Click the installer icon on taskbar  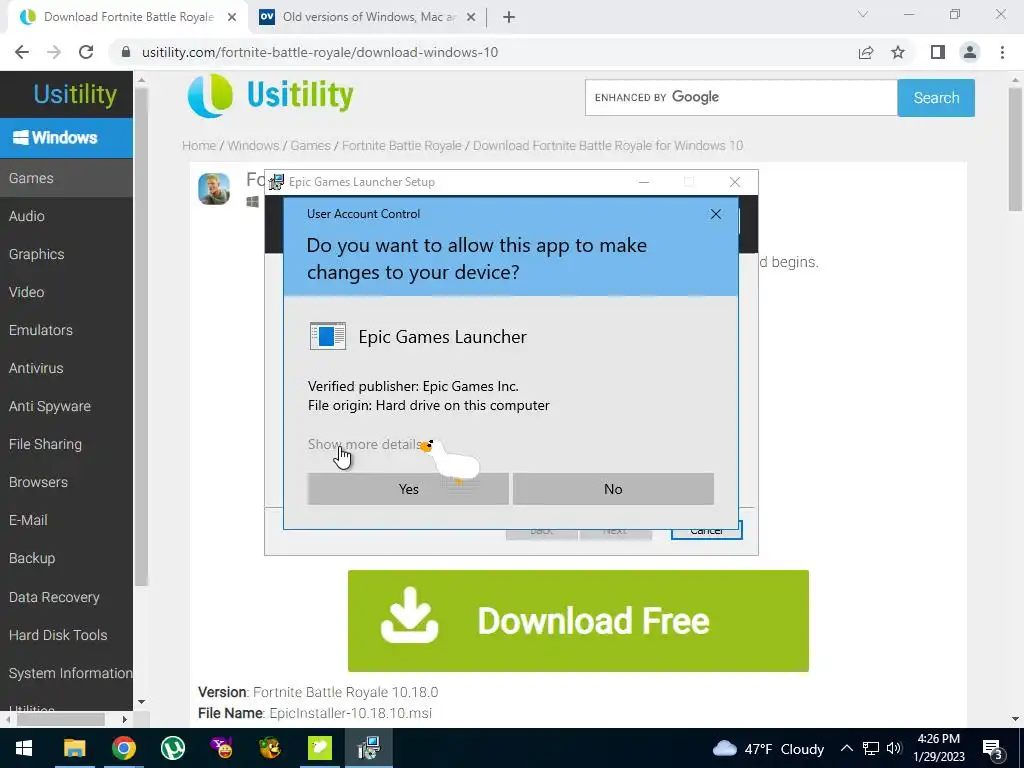point(369,748)
